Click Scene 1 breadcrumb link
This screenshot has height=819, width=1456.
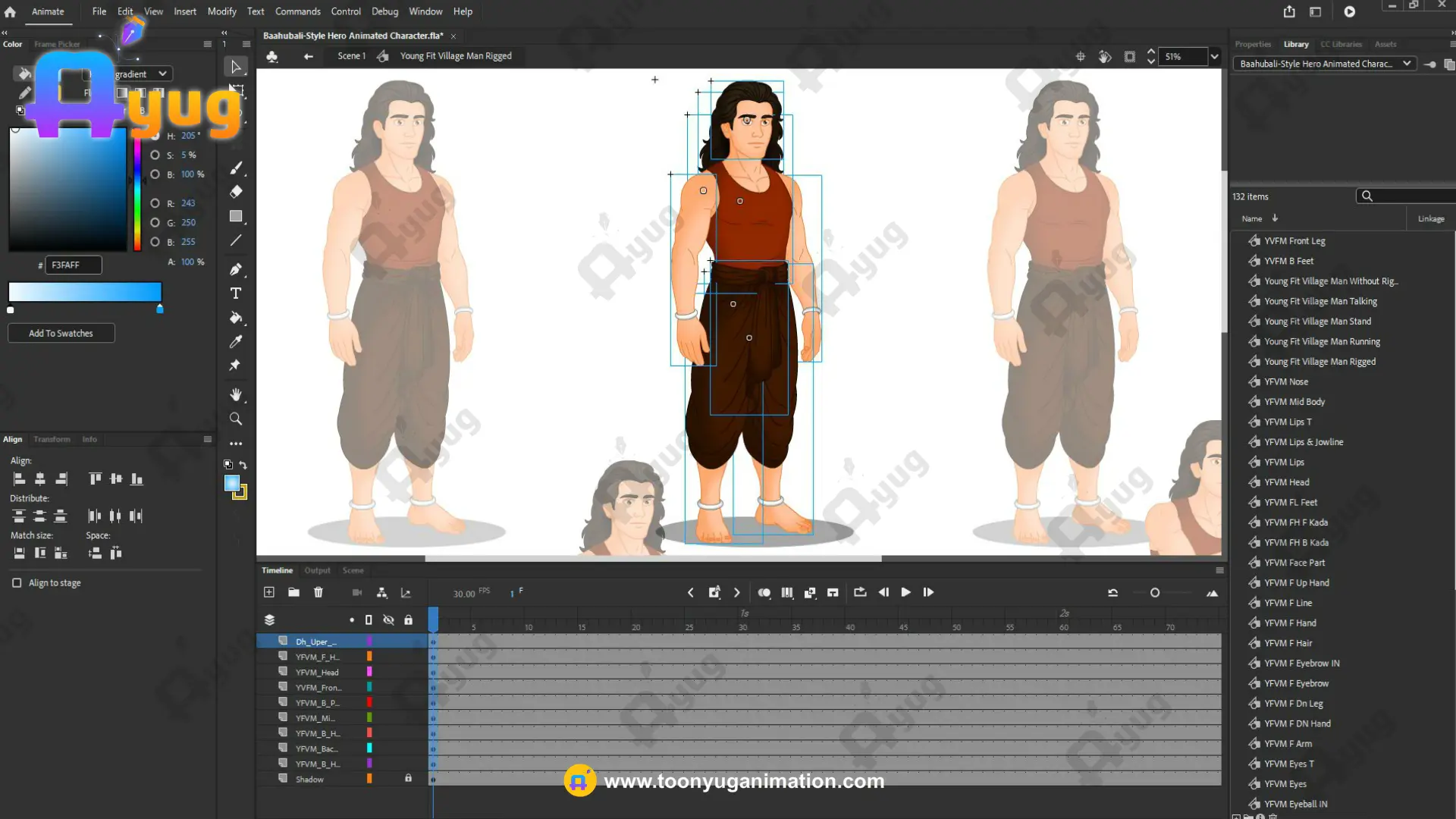(351, 56)
